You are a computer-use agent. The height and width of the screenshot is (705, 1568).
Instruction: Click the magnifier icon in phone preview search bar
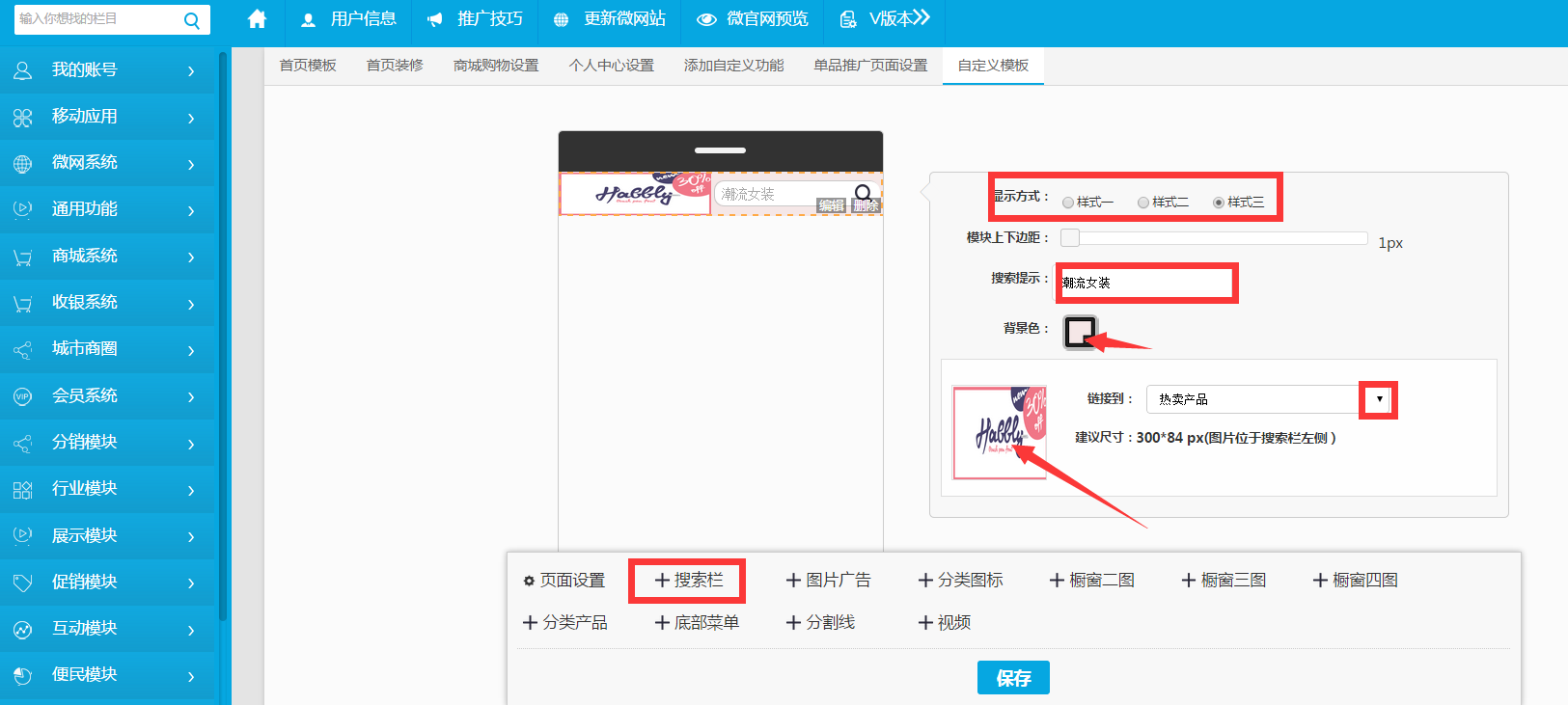pyautogui.click(x=863, y=193)
